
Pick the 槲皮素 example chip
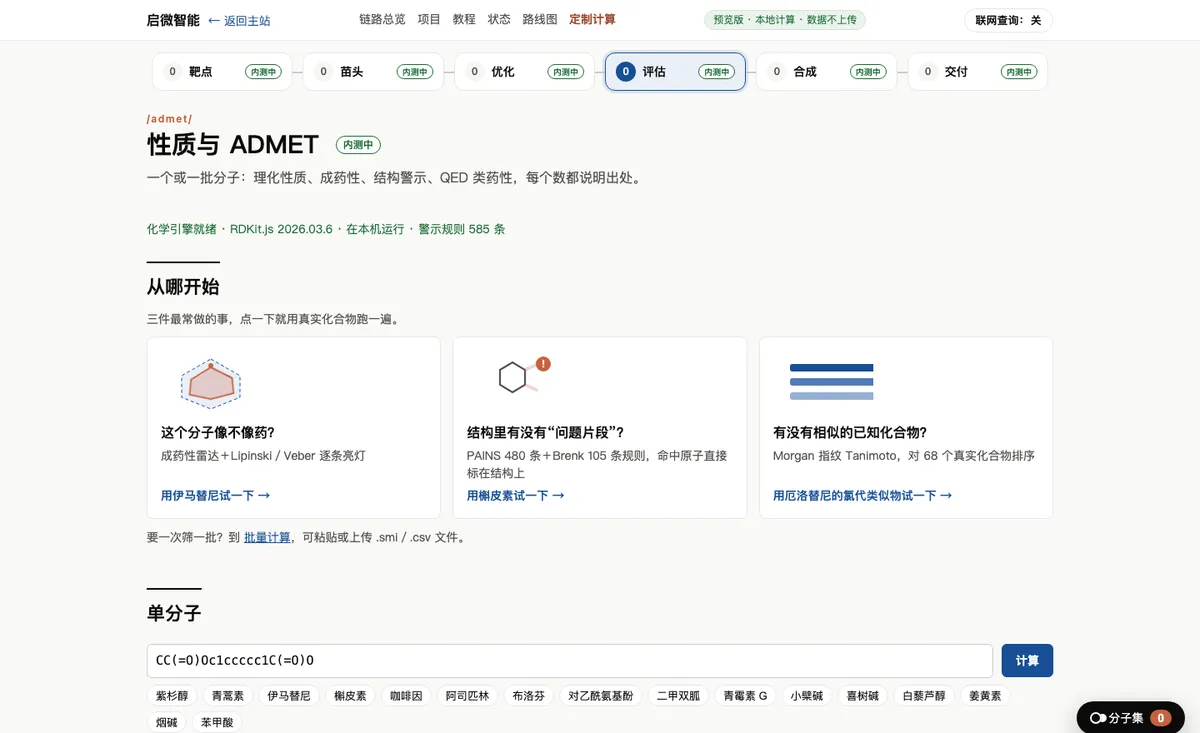[350, 696]
